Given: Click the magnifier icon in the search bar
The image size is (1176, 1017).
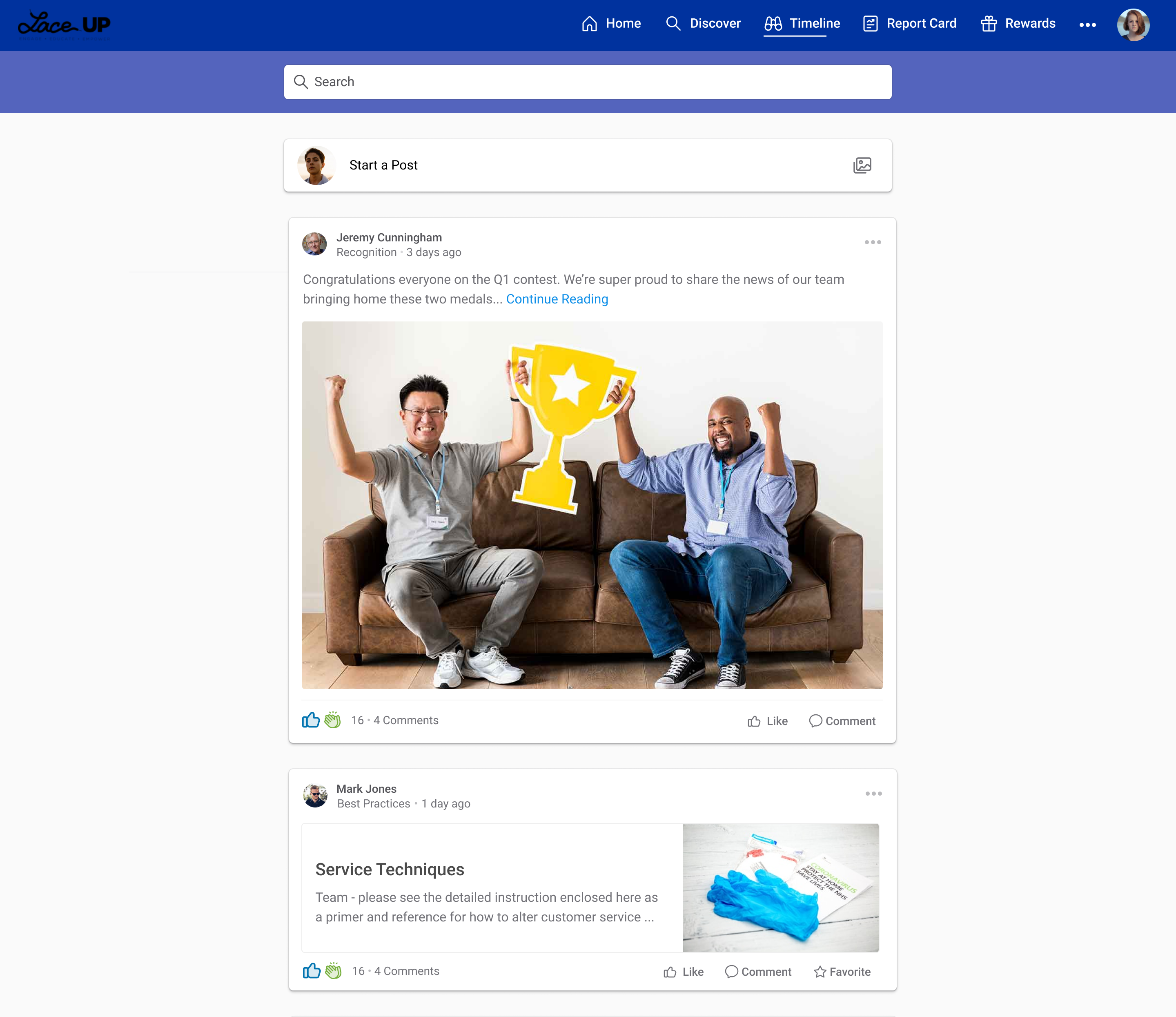Looking at the screenshot, I should tap(301, 82).
